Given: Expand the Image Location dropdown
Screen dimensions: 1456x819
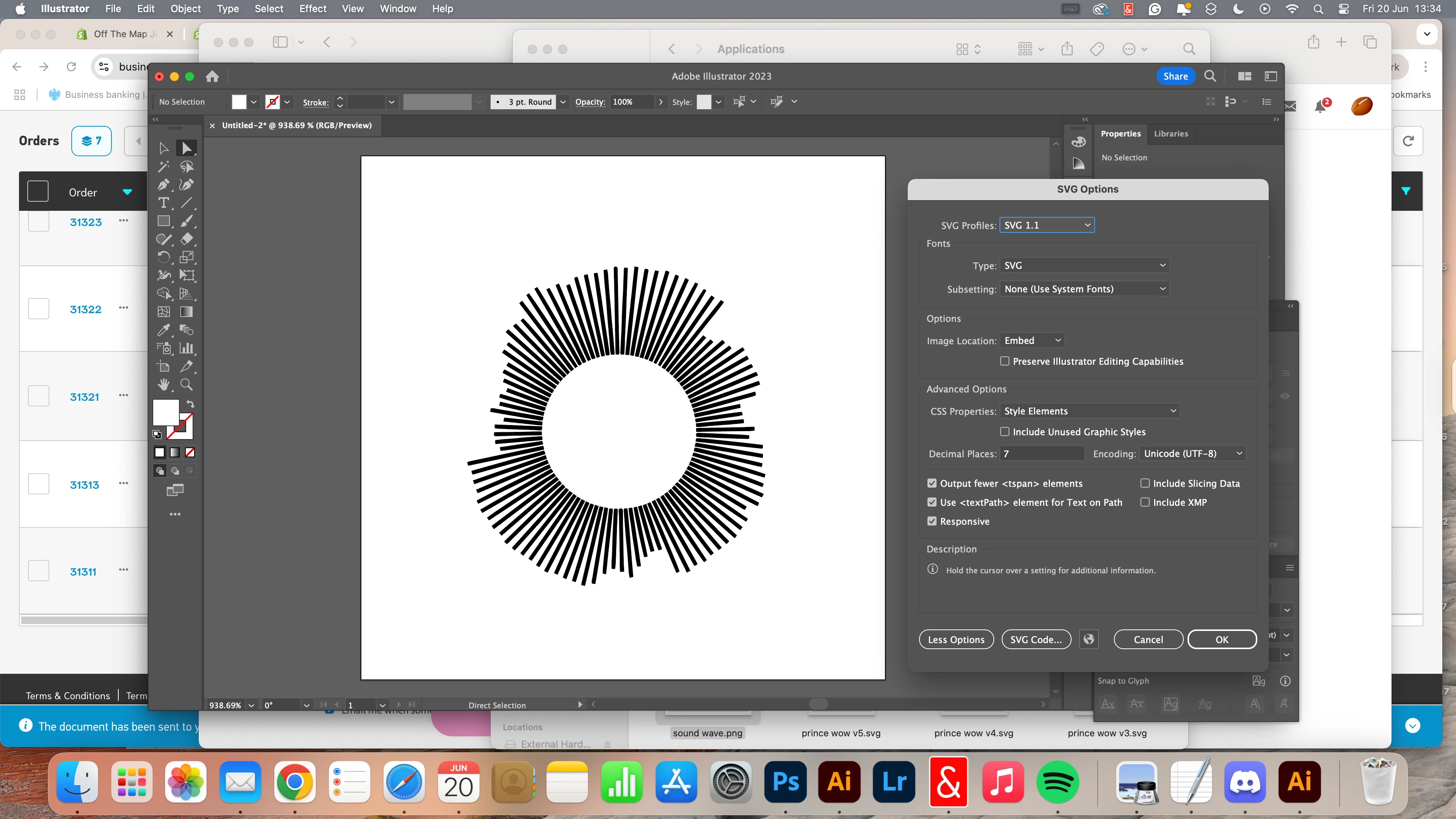Looking at the screenshot, I should pos(1032,340).
